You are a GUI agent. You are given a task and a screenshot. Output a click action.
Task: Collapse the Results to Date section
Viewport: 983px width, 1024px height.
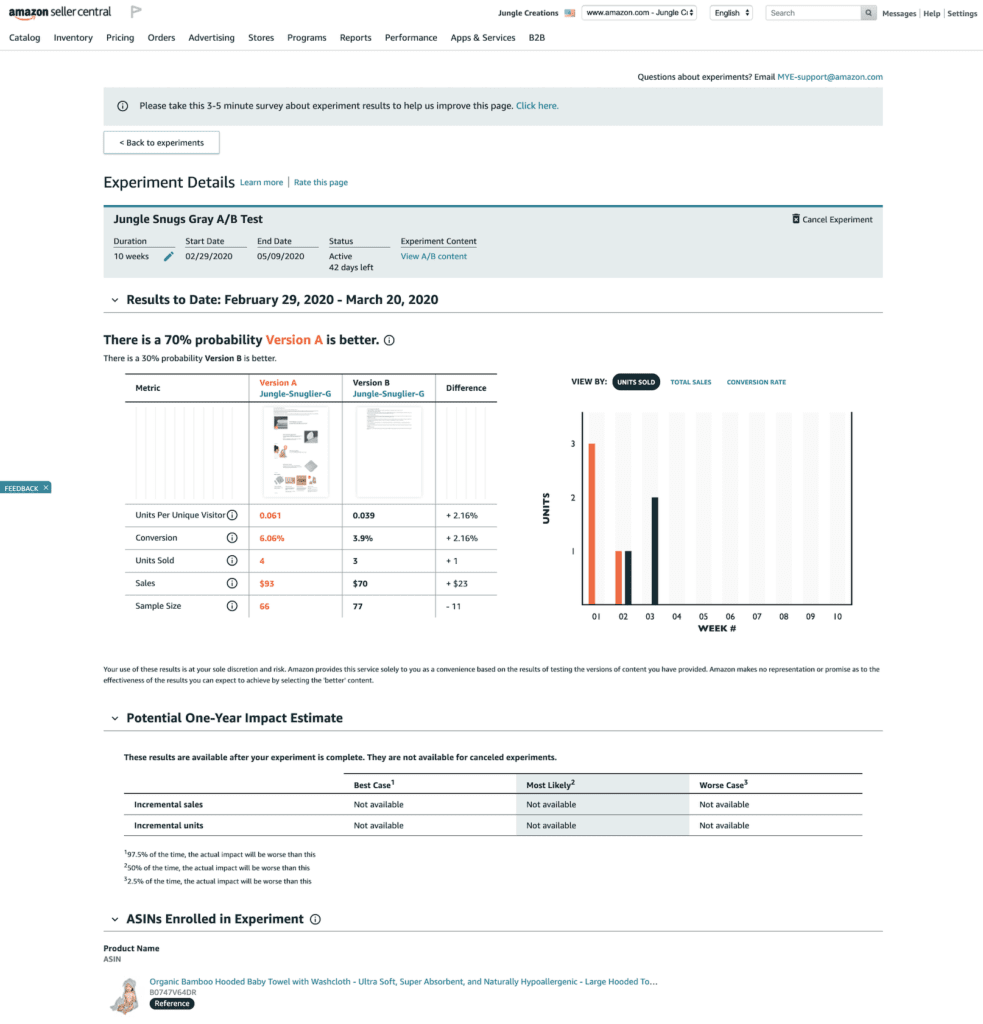coord(114,298)
